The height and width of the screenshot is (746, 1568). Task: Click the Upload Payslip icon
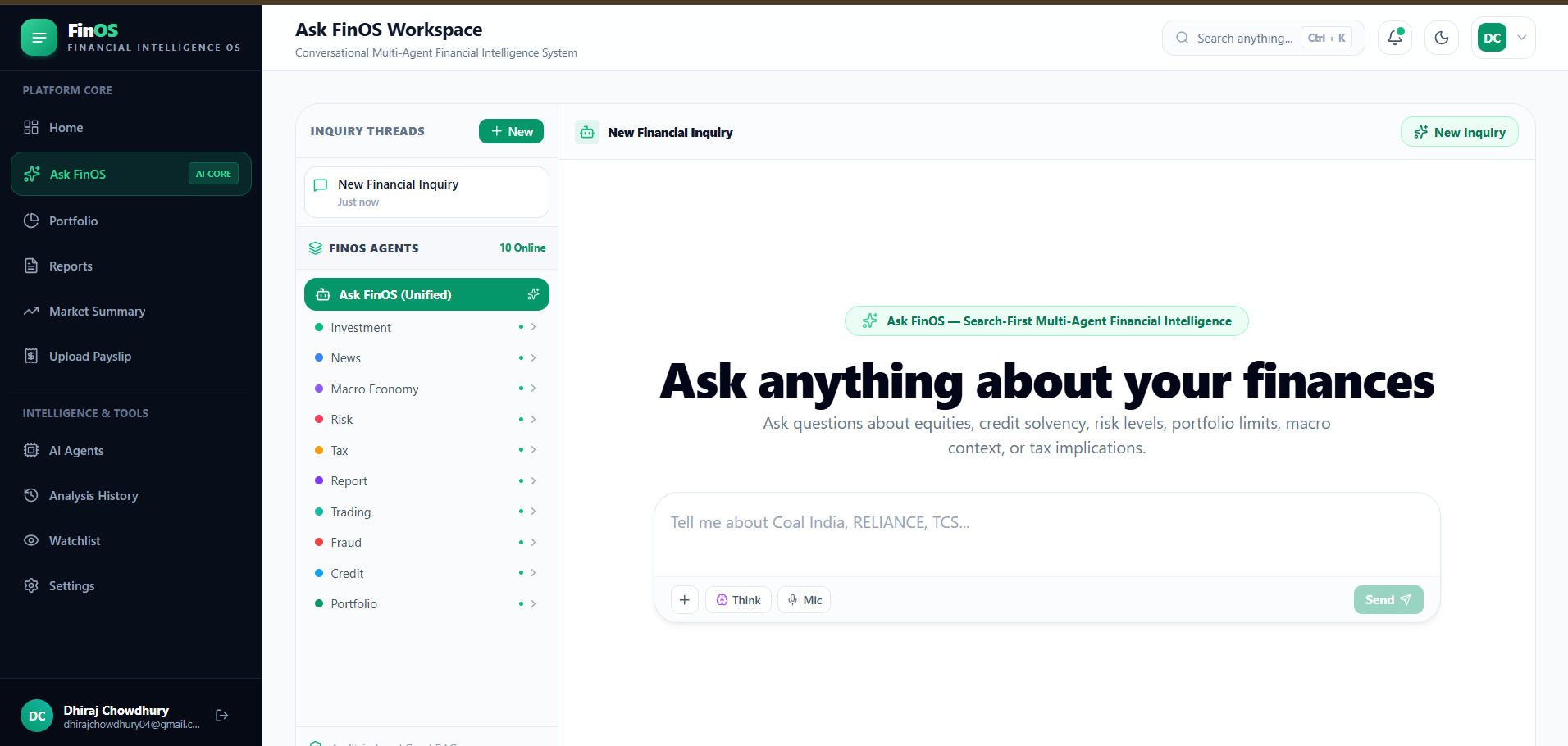31,356
